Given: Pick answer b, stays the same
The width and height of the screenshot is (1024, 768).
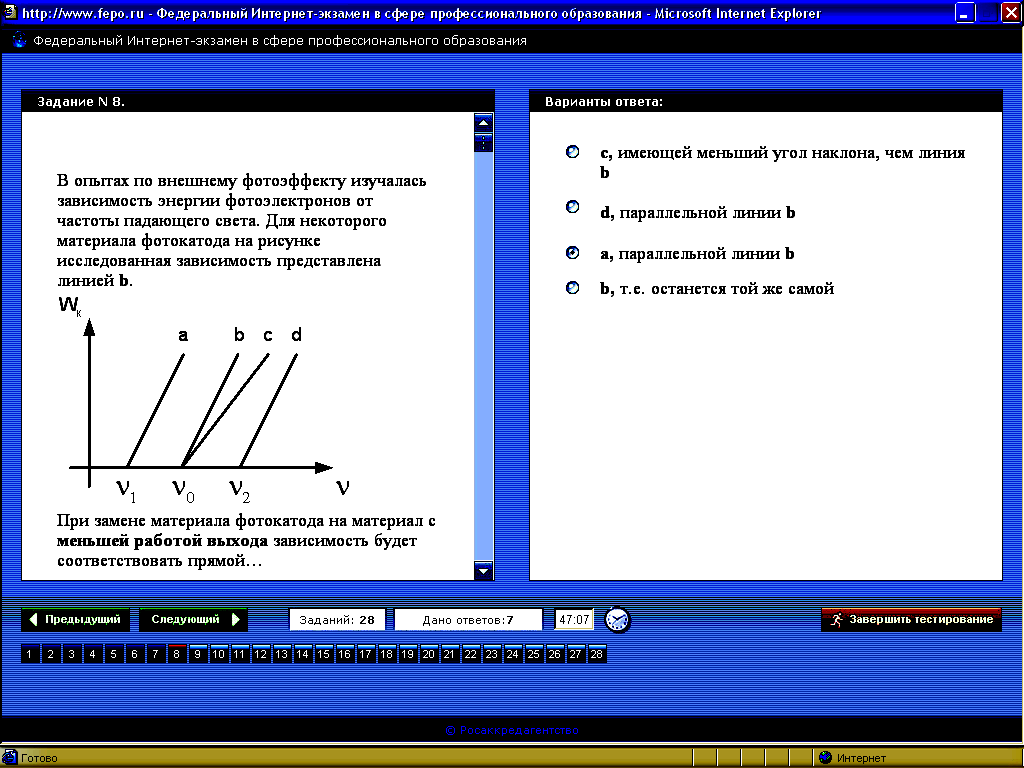Looking at the screenshot, I should tap(572, 287).
